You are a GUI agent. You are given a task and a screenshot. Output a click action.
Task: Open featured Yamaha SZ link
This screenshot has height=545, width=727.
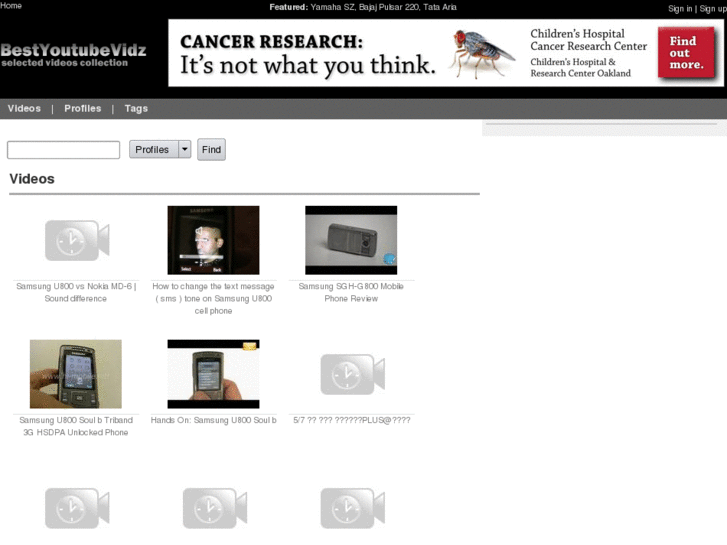332,7
